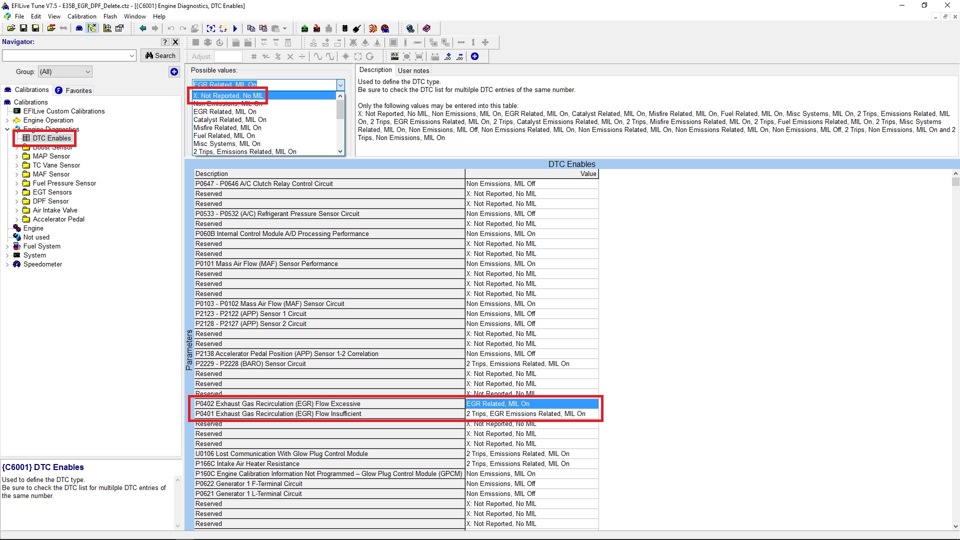Open the Calibration menu
The height and width of the screenshot is (540, 960).
pos(82,17)
